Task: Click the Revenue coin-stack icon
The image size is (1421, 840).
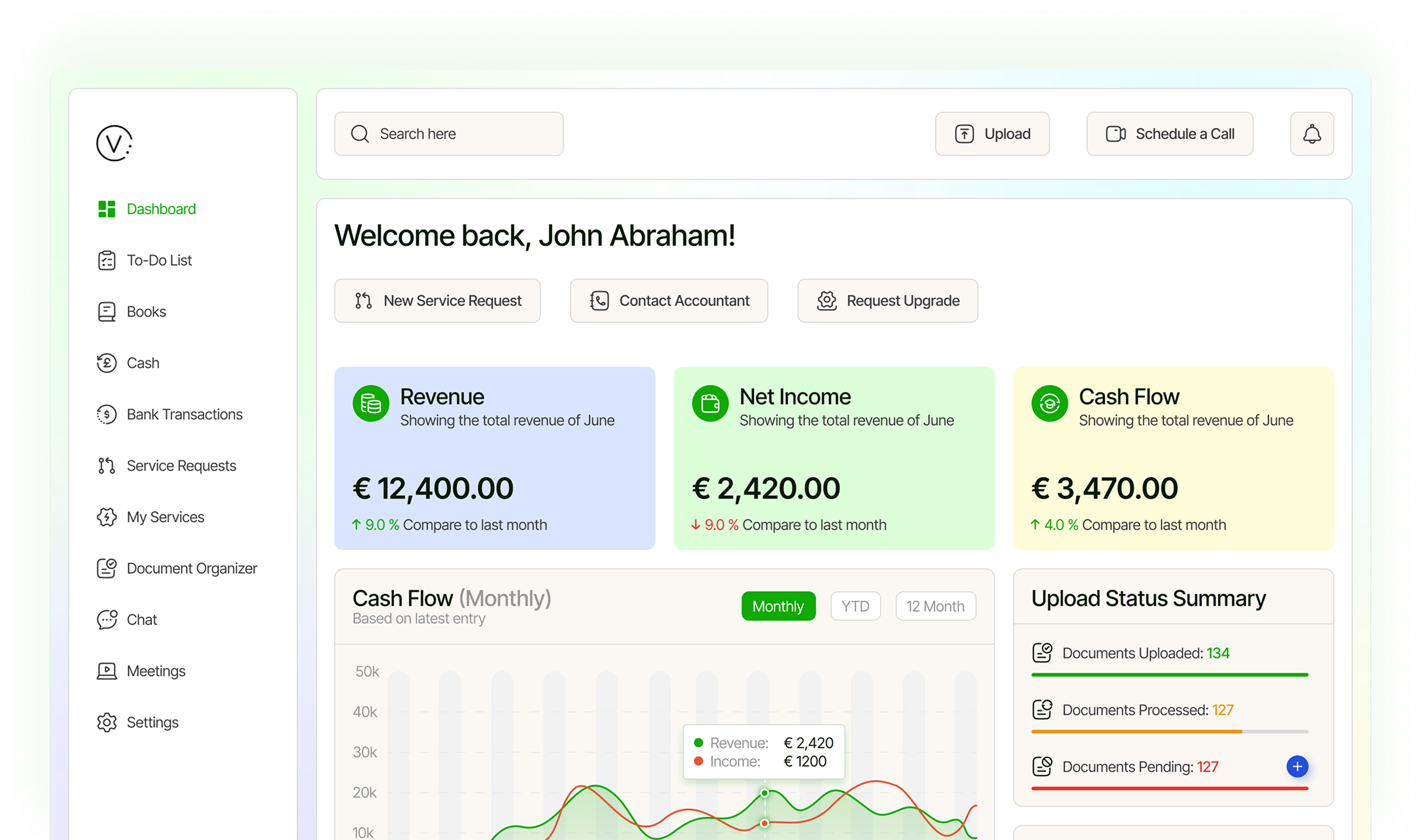Action: (x=371, y=404)
